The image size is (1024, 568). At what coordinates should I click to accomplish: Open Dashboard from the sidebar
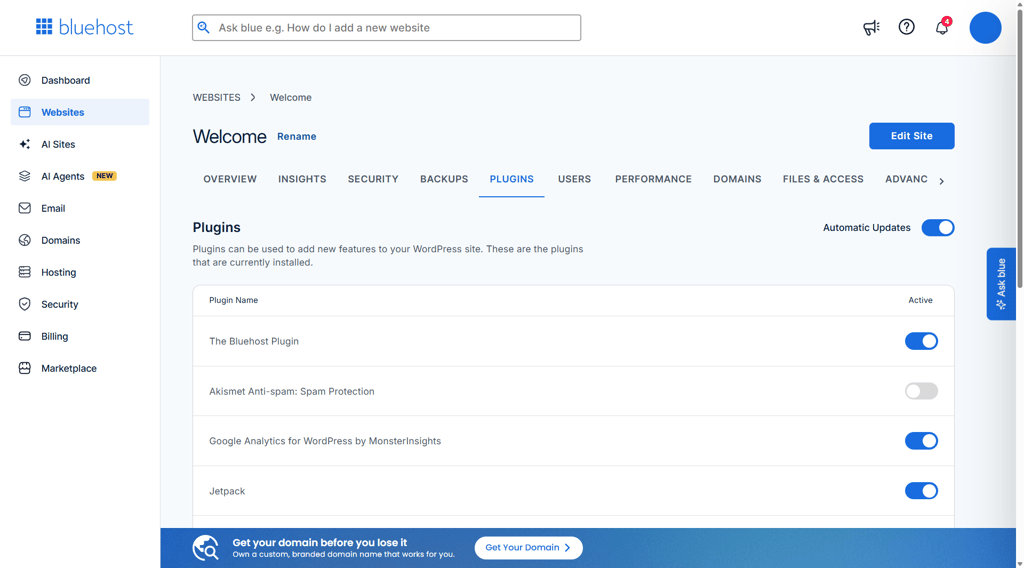pos(80,80)
